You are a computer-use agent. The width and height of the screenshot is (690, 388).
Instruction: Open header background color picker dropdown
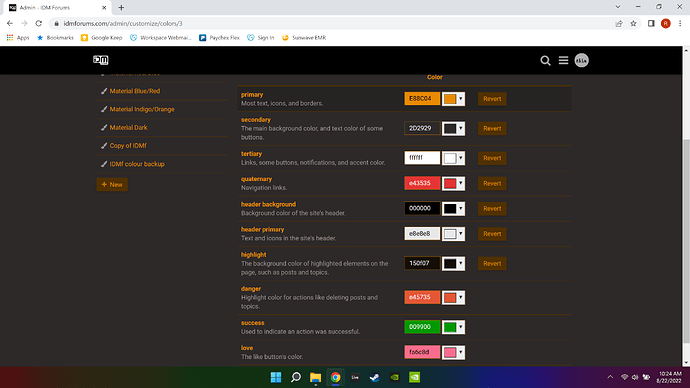[x=453, y=209]
